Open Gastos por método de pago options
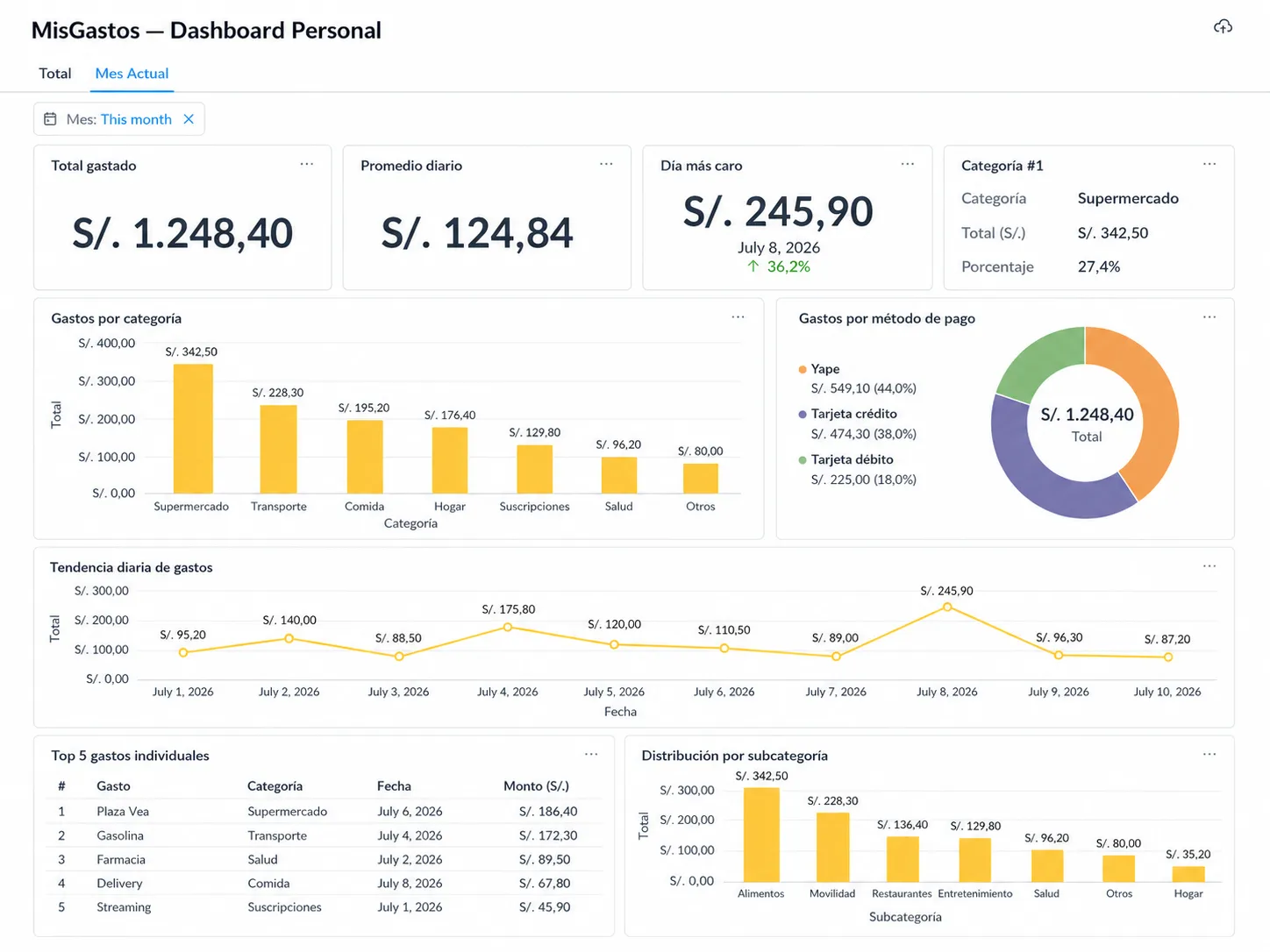1270x952 pixels. (1209, 317)
